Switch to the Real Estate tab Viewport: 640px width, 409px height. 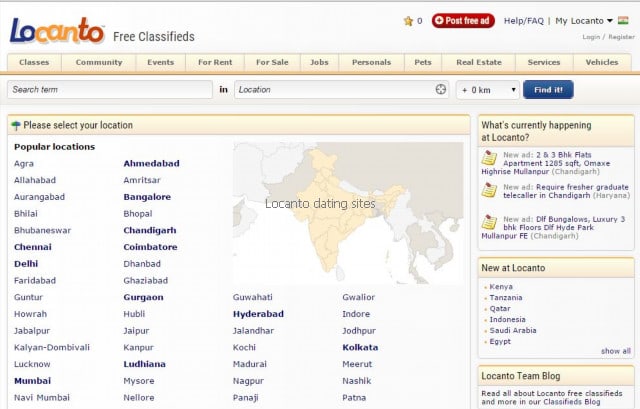click(x=478, y=62)
